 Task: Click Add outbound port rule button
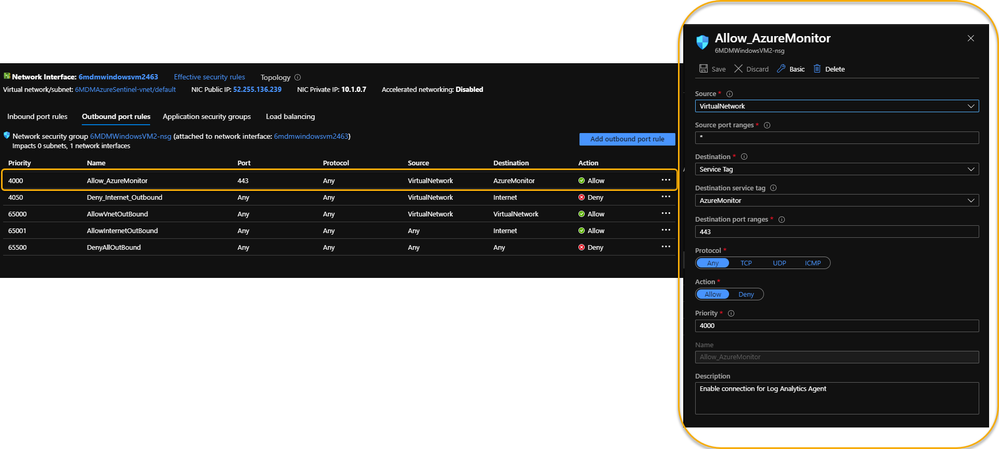point(627,139)
